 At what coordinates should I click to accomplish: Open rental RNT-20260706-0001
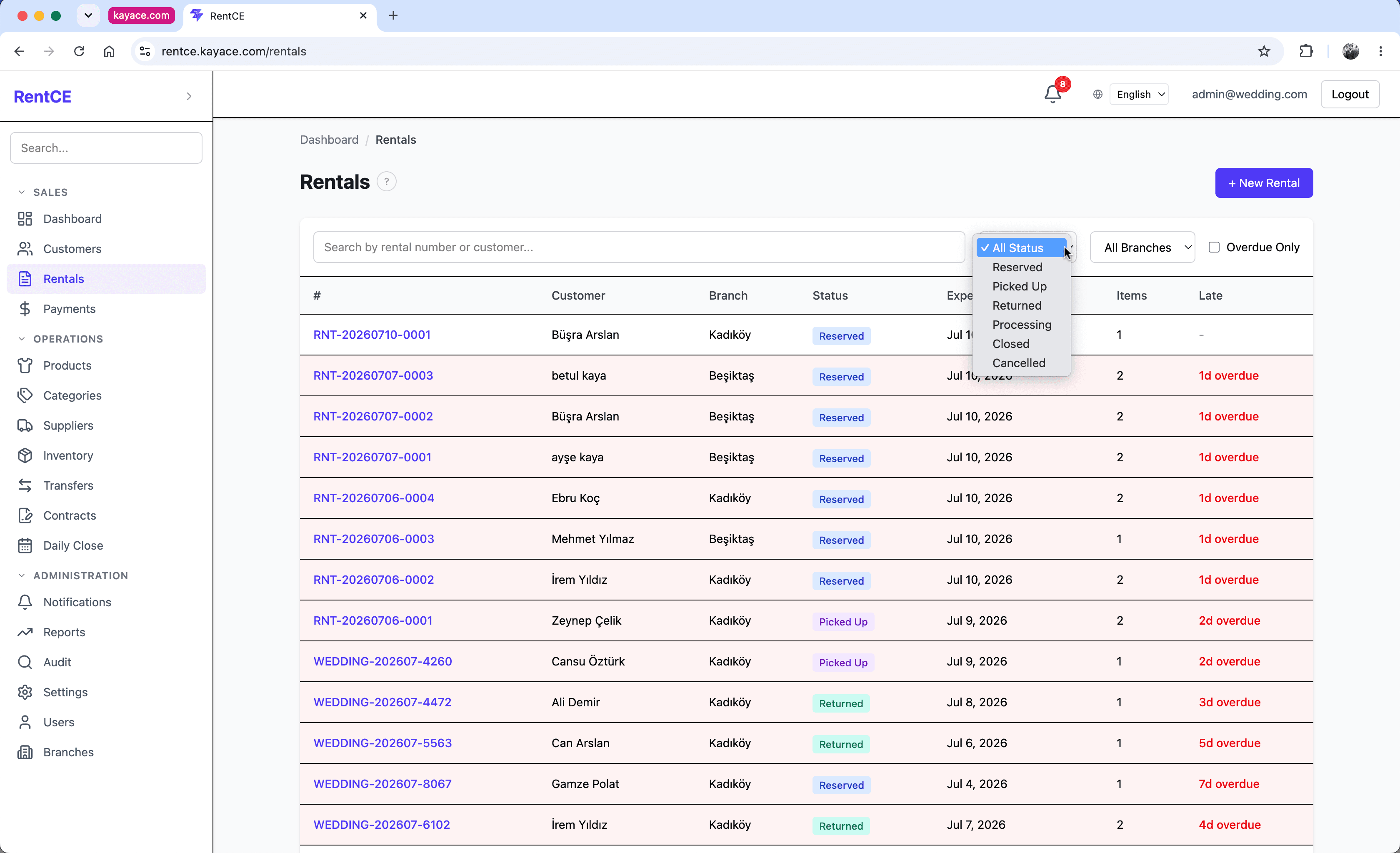(373, 620)
